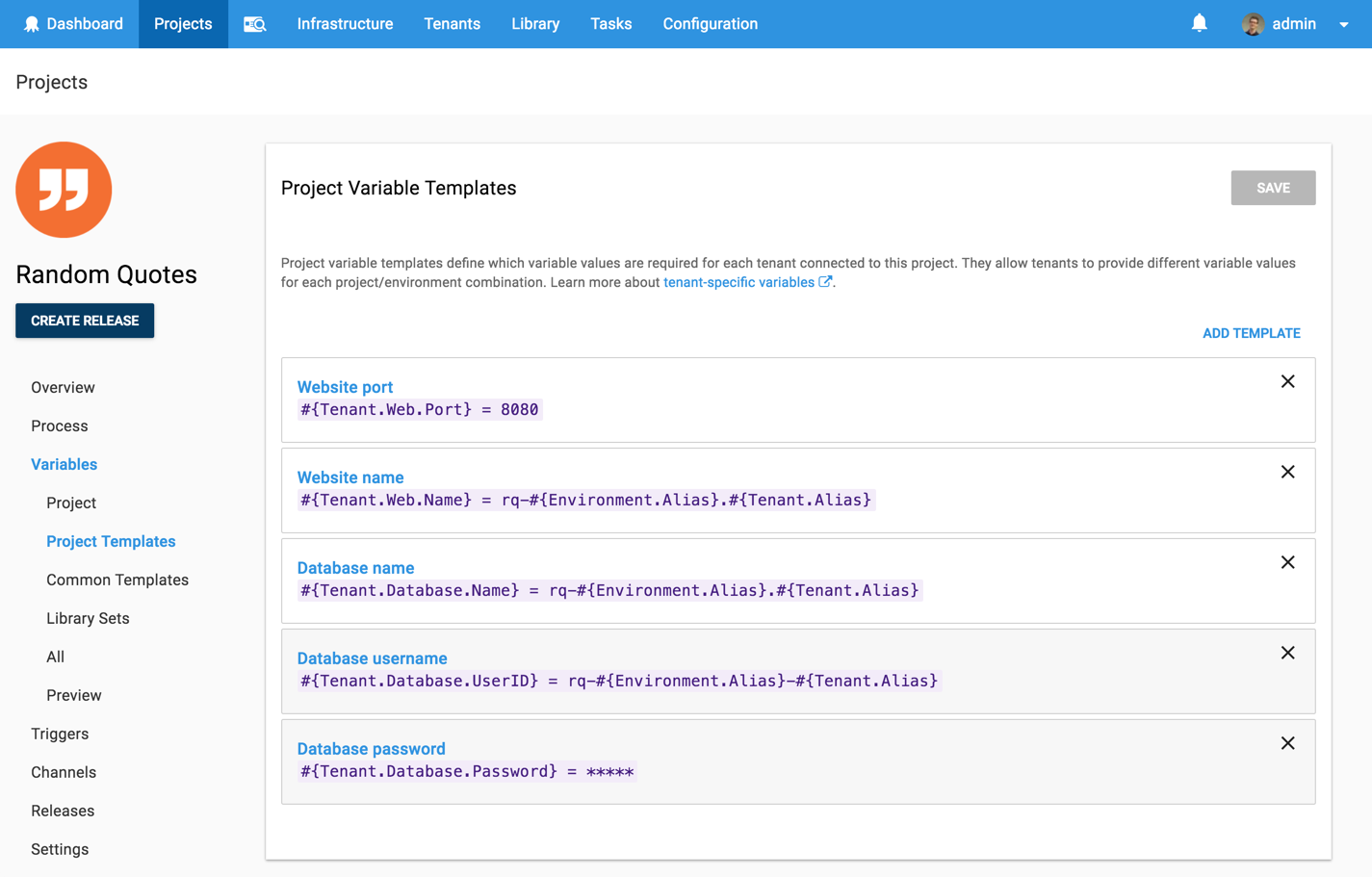The height and width of the screenshot is (877, 1372).
Task: Remove the Database username template
Action: tap(1287, 653)
